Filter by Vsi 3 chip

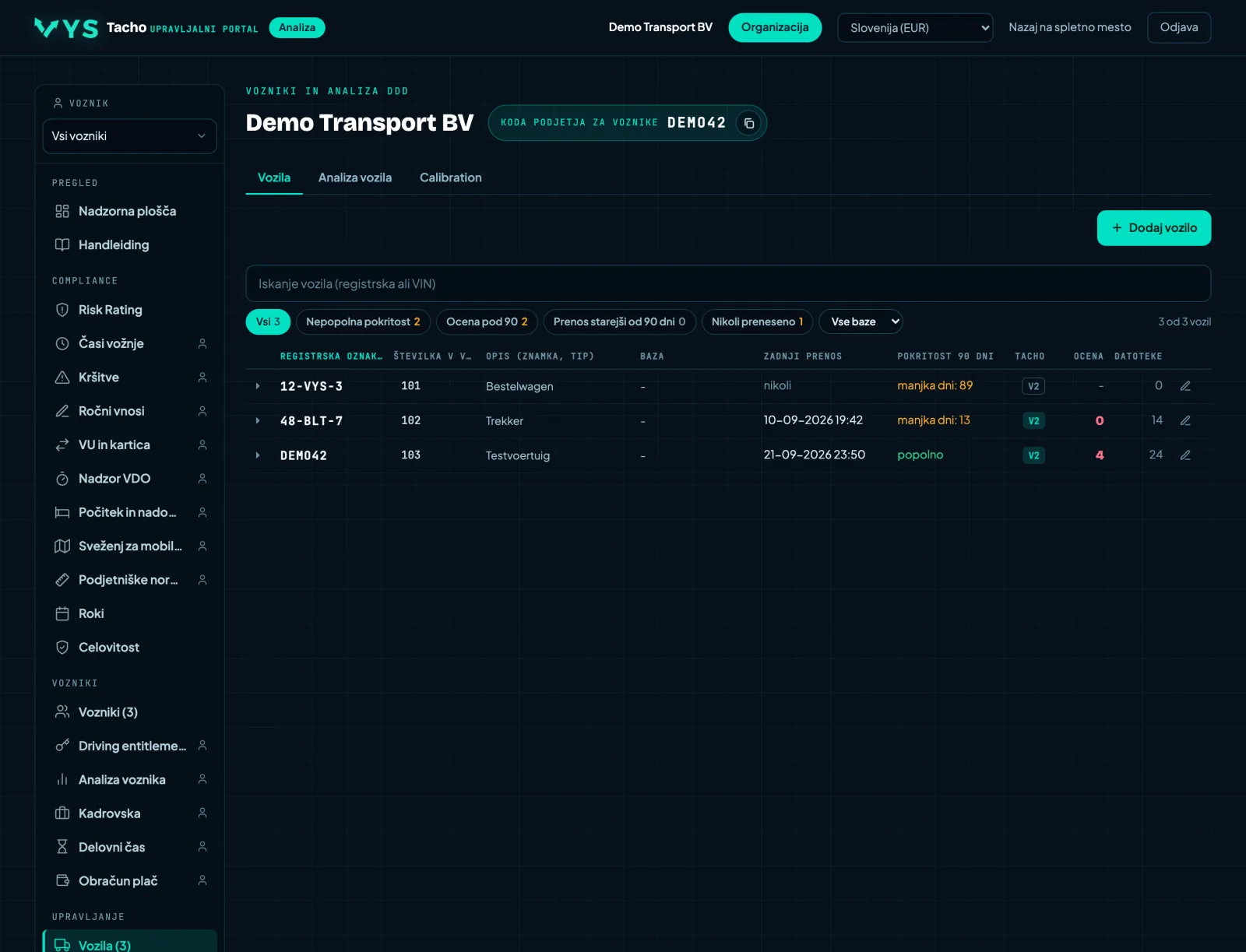[268, 321]
